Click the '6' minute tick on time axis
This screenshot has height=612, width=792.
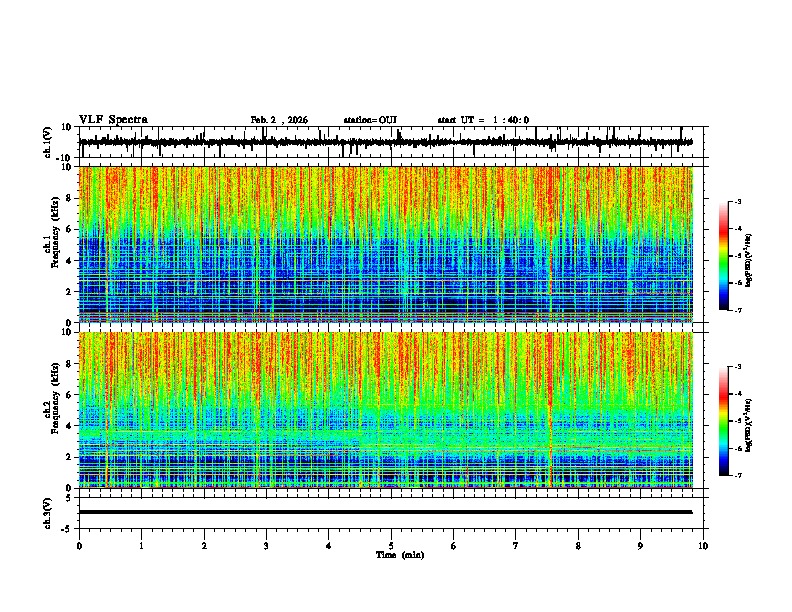(x=454, y=546)
